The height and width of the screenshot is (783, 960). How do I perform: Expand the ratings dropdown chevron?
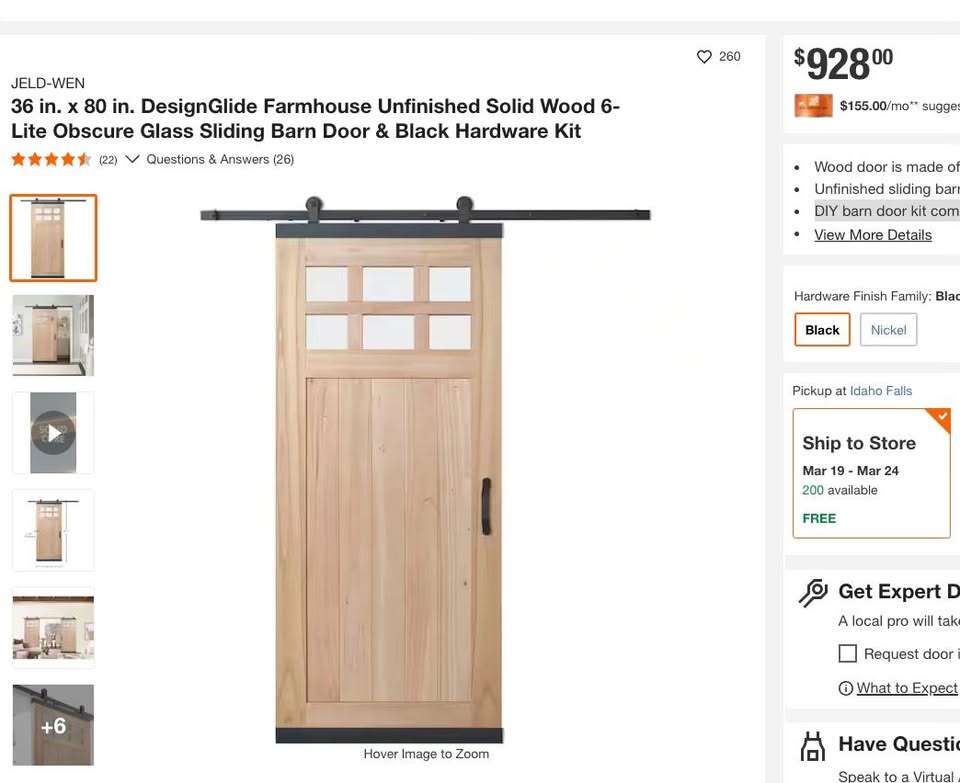tap(132, 159)
